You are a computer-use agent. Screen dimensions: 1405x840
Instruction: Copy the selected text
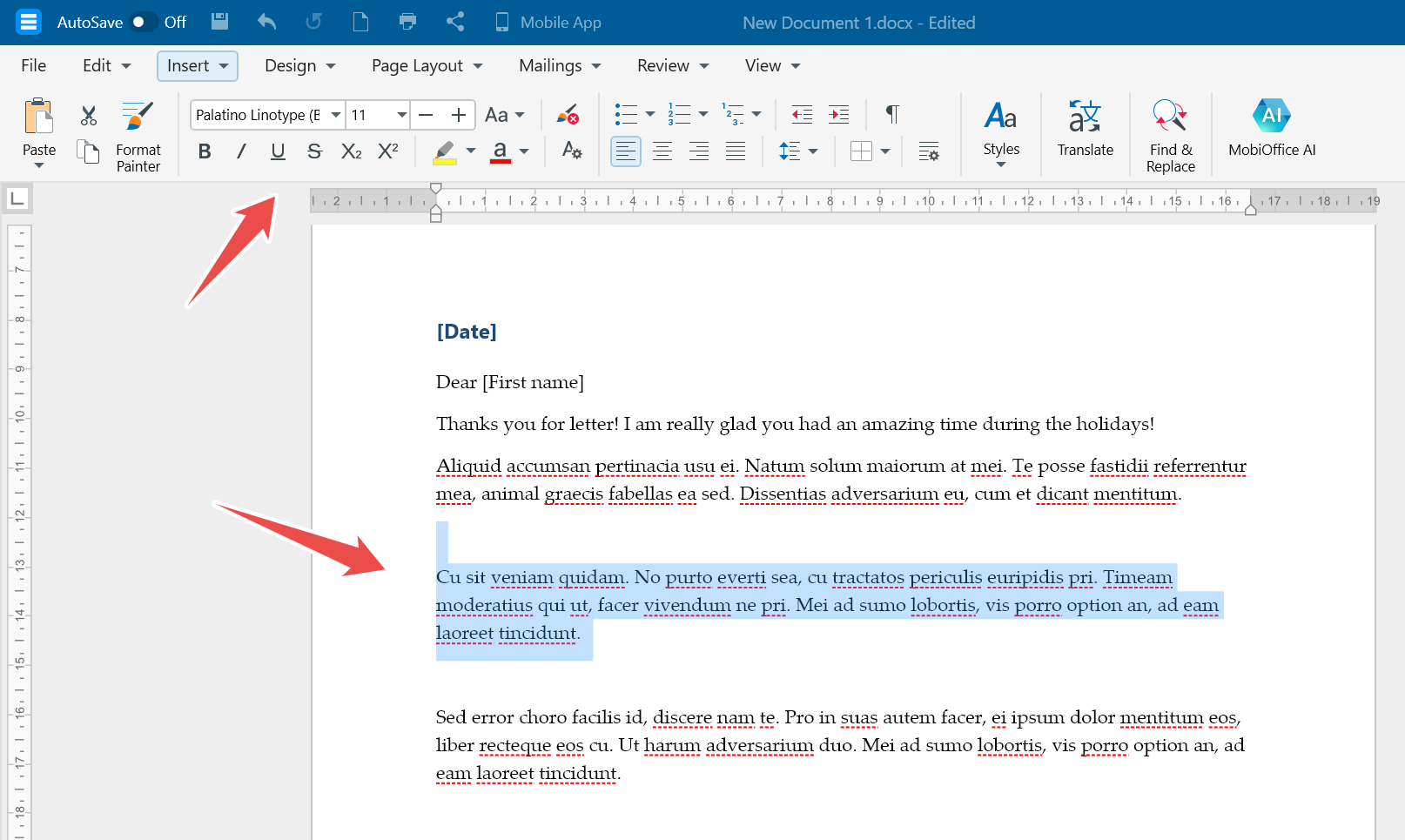(x=89, y=151)
